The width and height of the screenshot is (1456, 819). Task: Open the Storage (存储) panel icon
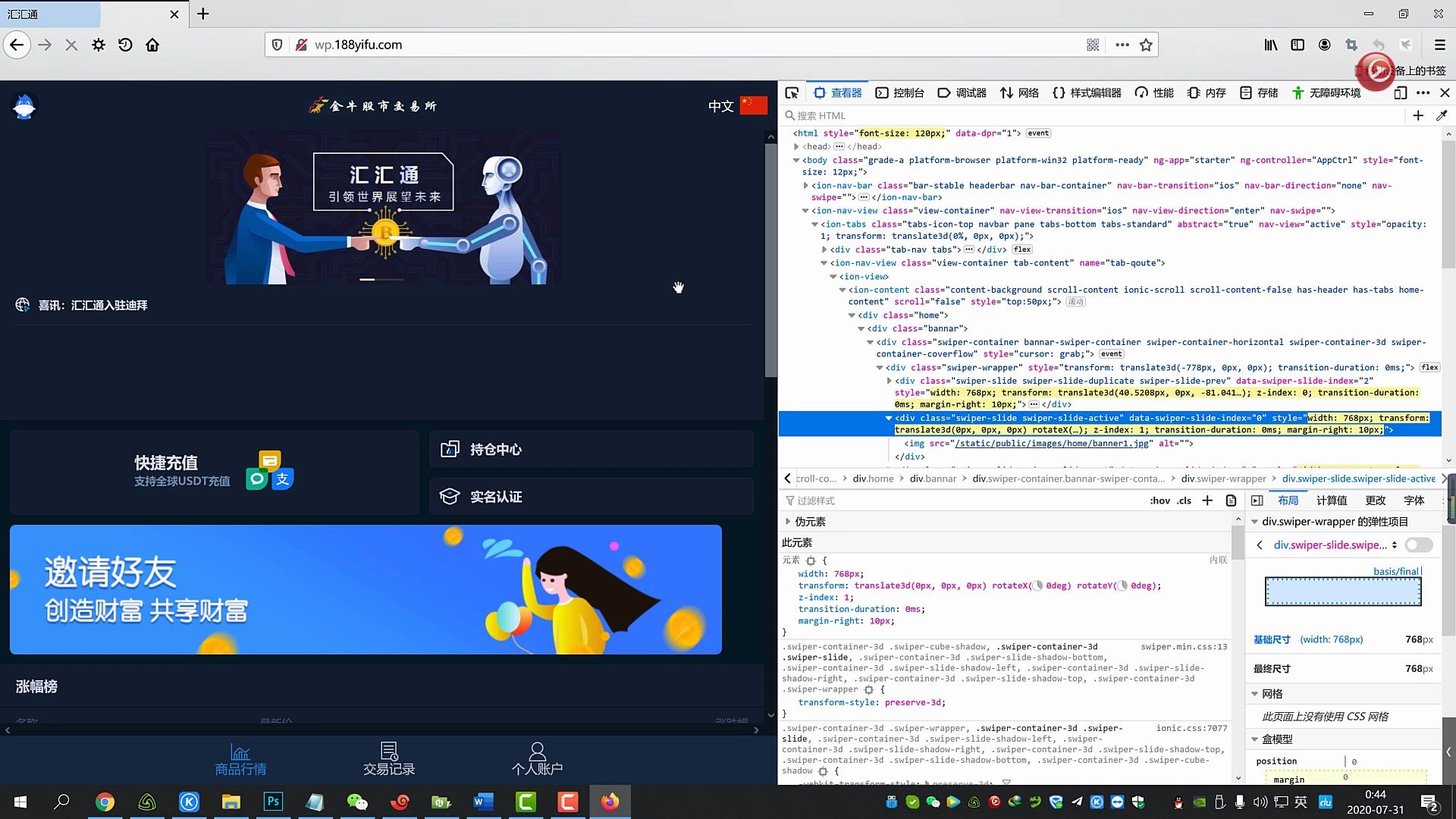coord(1246,93)
